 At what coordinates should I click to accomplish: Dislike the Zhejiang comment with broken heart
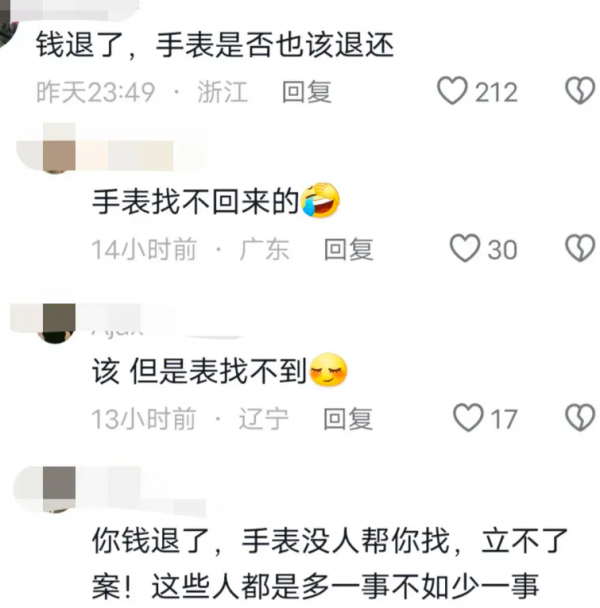[x=580, y=91]
